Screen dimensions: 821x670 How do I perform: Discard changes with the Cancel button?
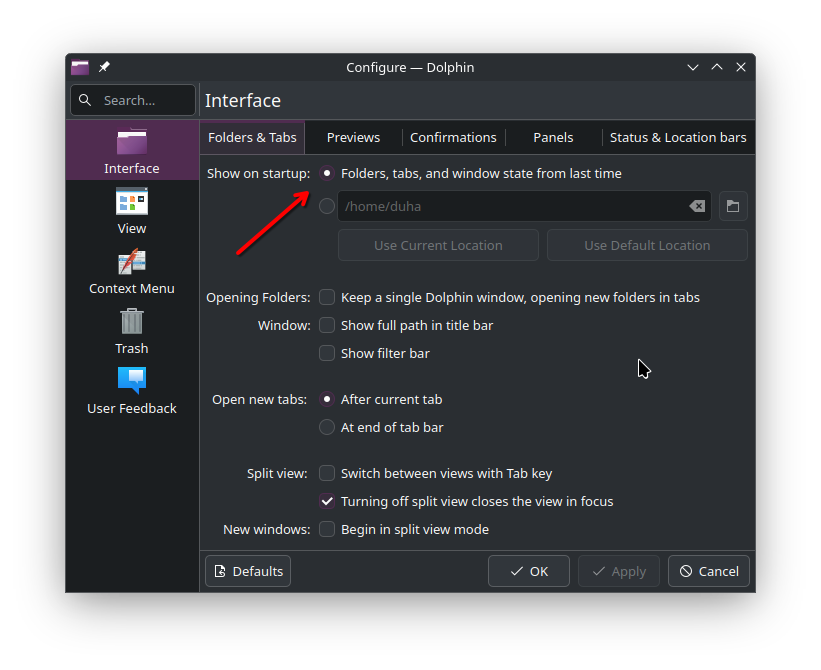709,571
